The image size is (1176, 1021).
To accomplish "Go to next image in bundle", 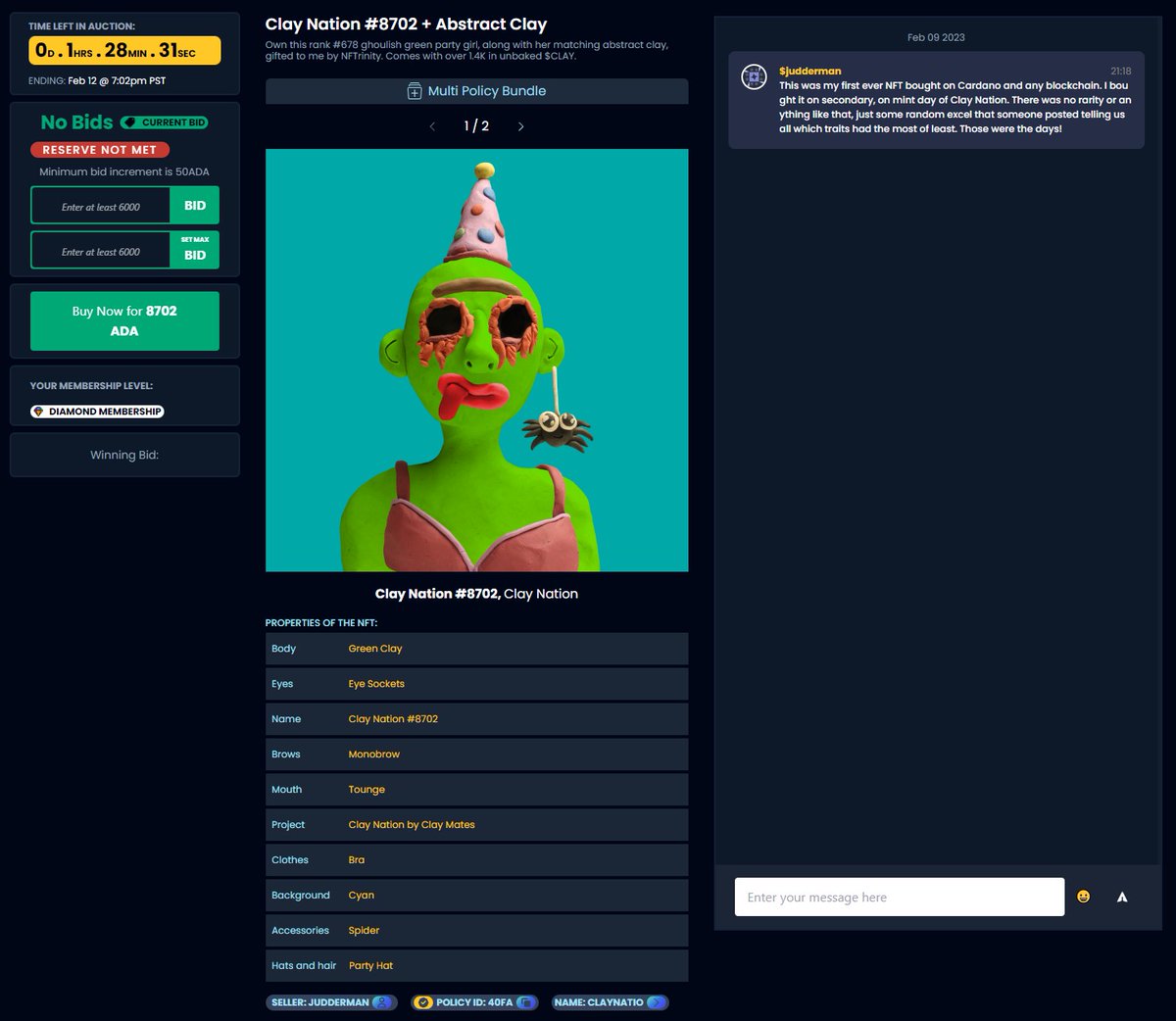I will coord(520,126).
